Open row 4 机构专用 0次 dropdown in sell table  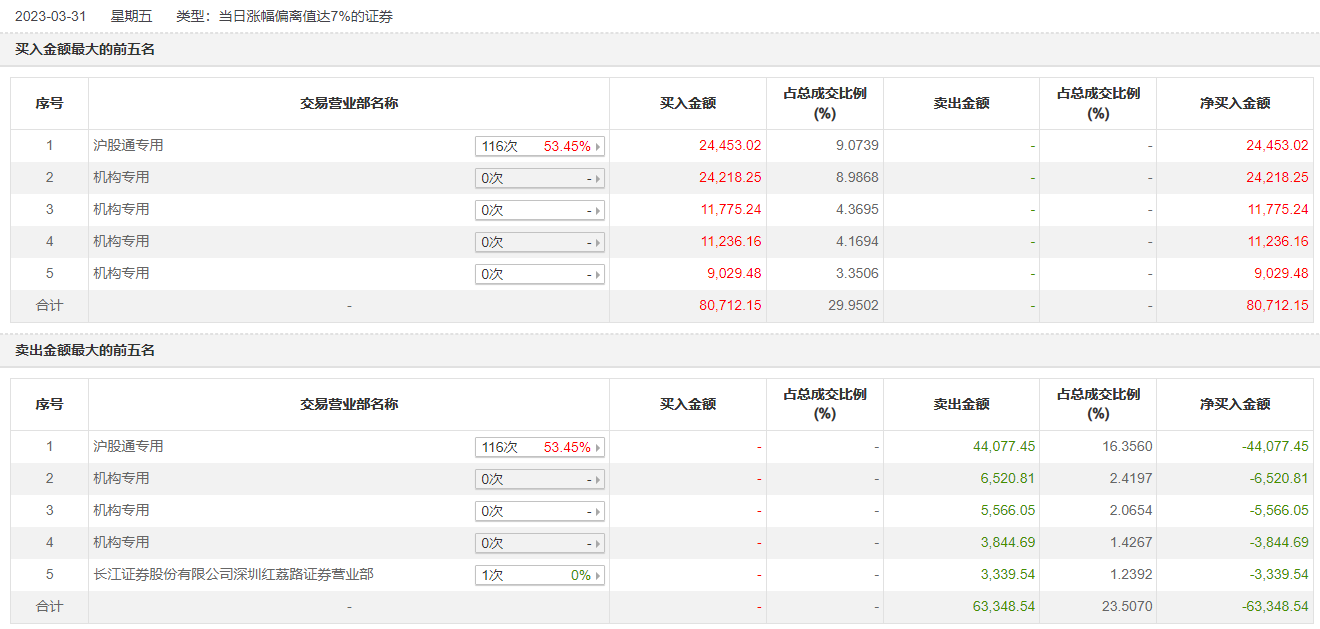click(x=540, y=544)
